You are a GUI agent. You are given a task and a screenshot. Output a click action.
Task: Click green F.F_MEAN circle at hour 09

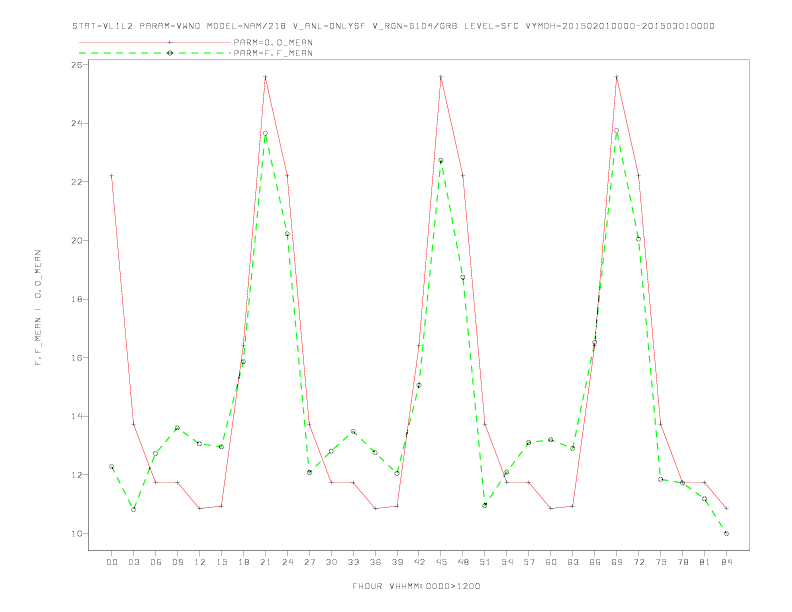[x=177, y=428]
